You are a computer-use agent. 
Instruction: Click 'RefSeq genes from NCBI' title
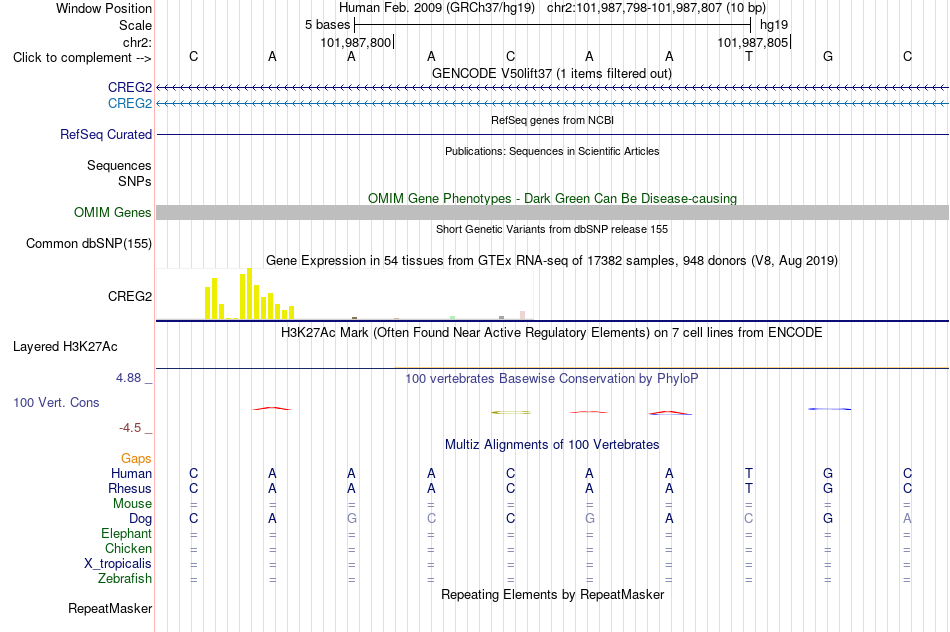[553, 120]
